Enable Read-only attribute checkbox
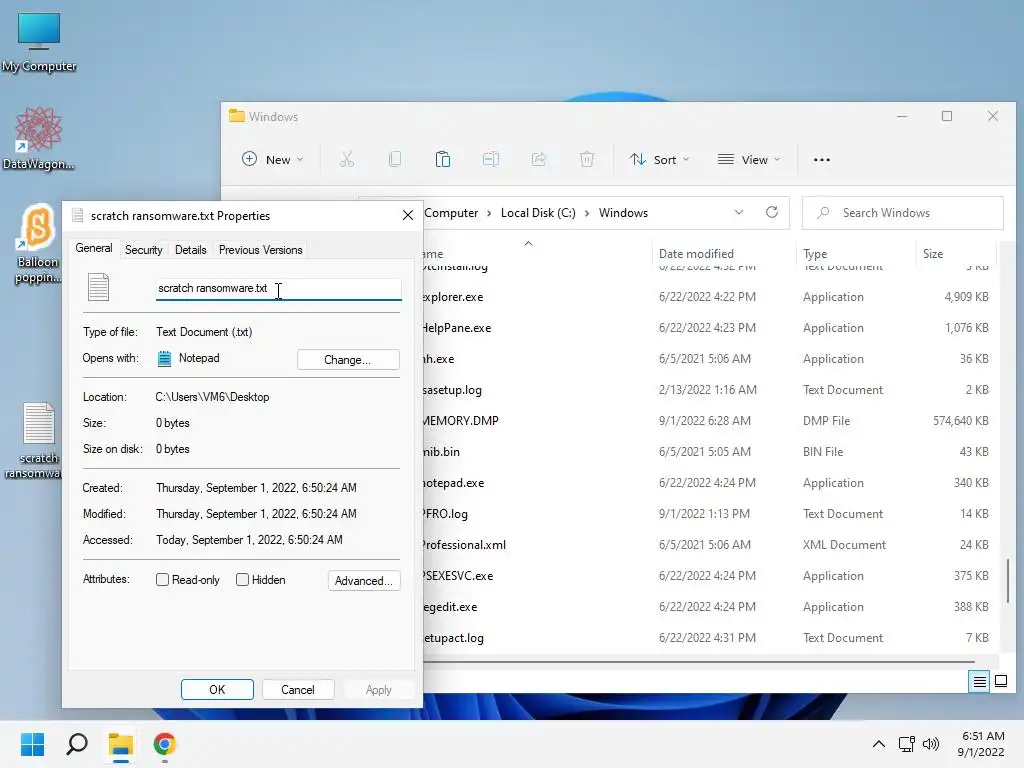 pos(162,580)
